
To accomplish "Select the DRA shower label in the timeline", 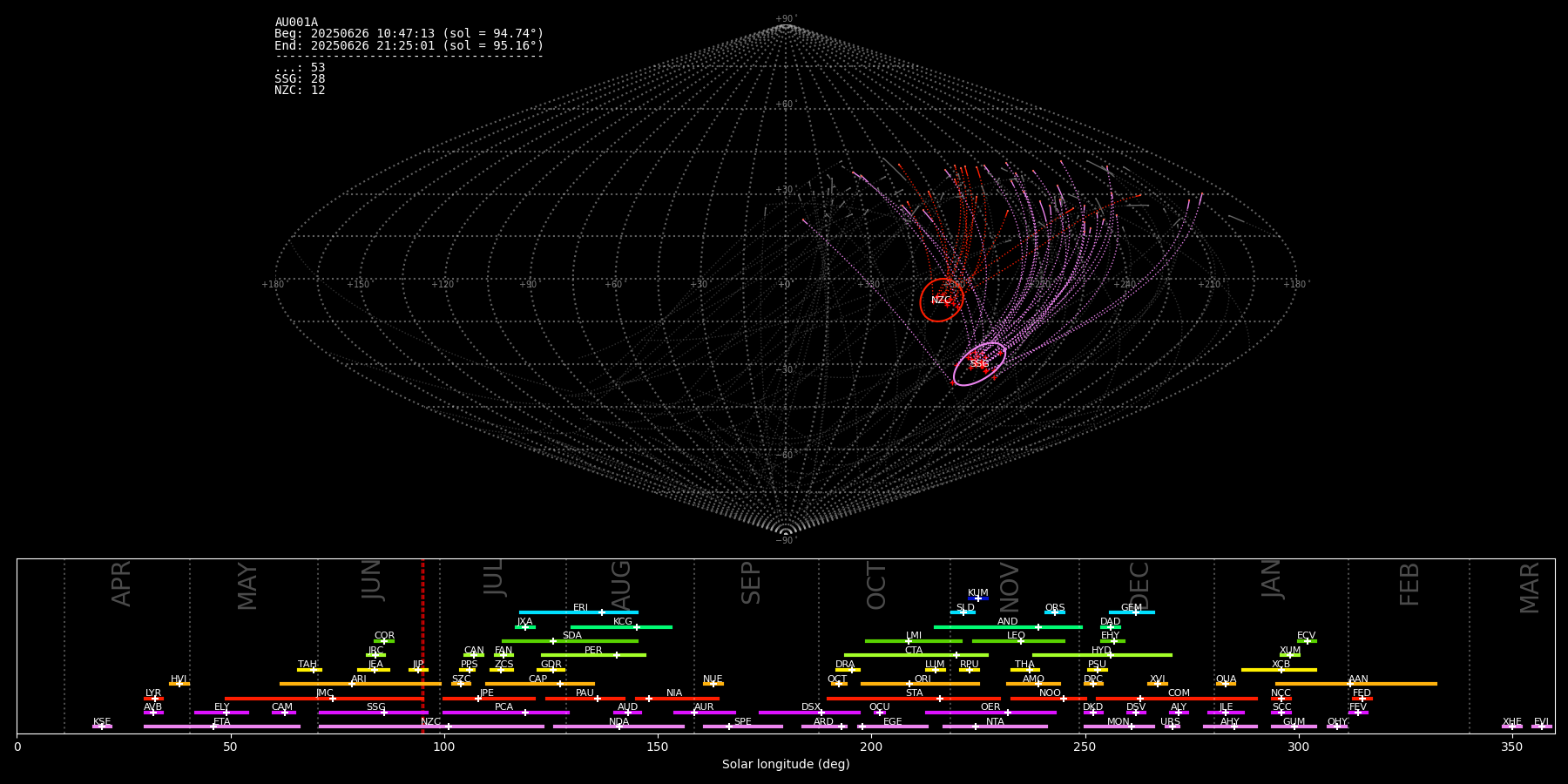I will tap(845, 665).
